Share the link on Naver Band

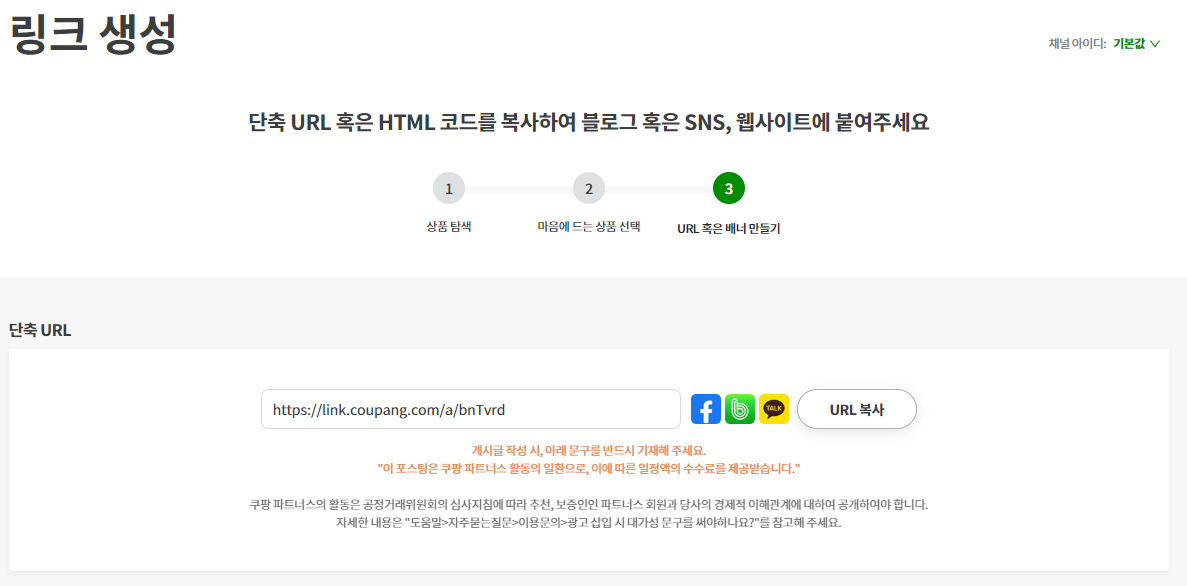click(x=740, y=409)
